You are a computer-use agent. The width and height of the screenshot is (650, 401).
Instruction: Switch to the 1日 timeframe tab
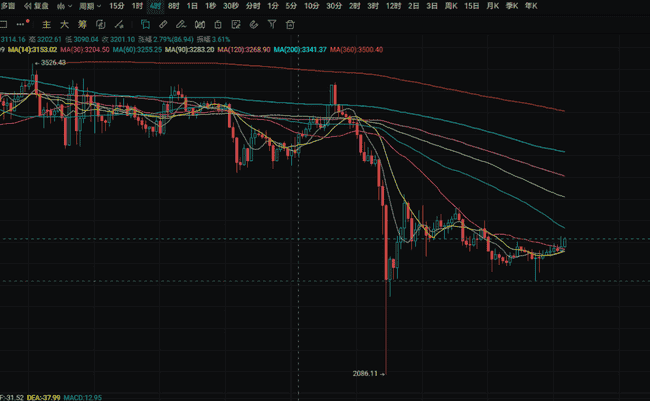(x=192, y=6)
